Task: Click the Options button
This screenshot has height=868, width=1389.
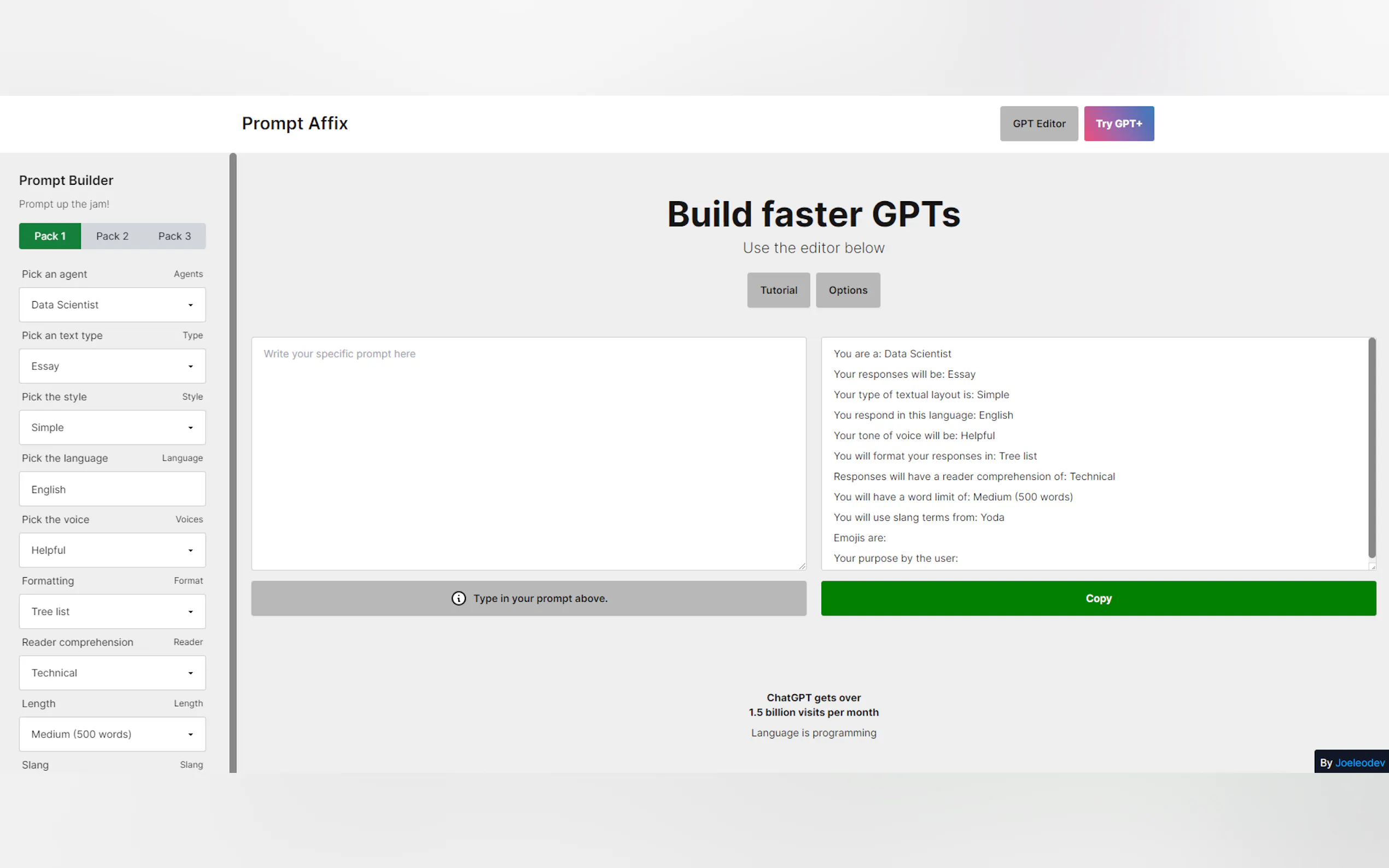Action: (x=848, y=290)
